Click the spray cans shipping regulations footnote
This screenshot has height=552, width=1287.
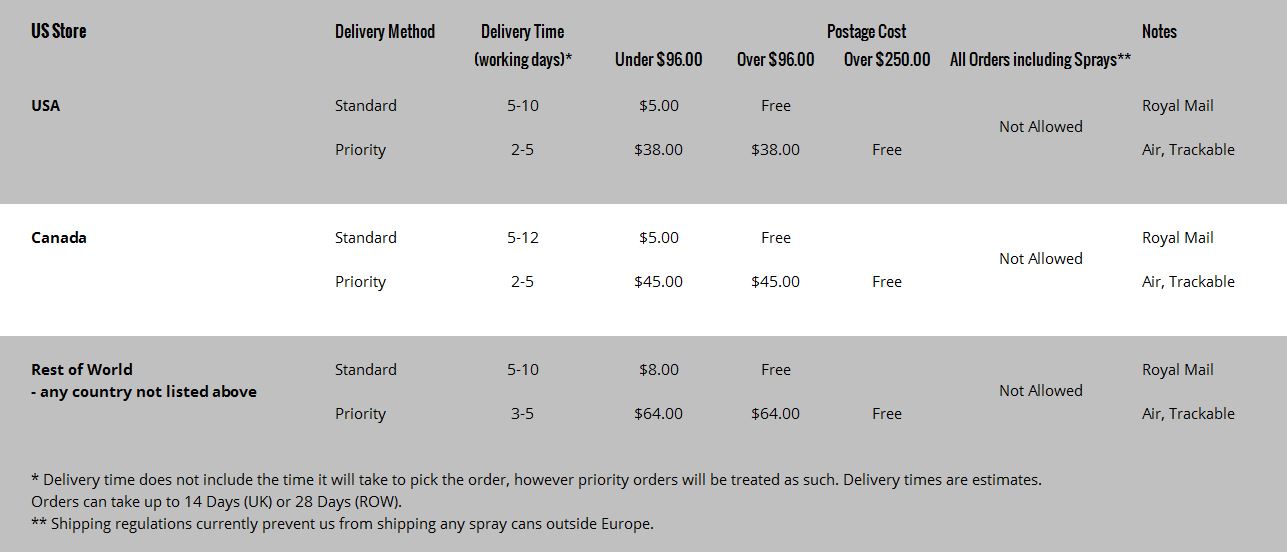[342, 523]
